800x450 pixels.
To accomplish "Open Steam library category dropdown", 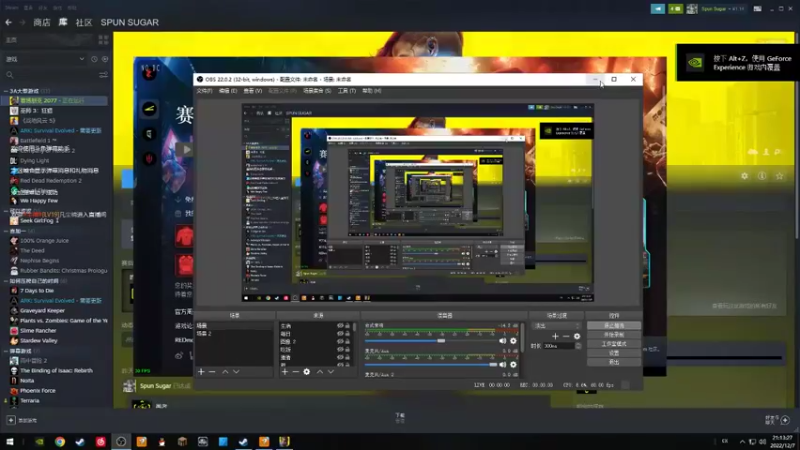I will (x=45, y=59).
